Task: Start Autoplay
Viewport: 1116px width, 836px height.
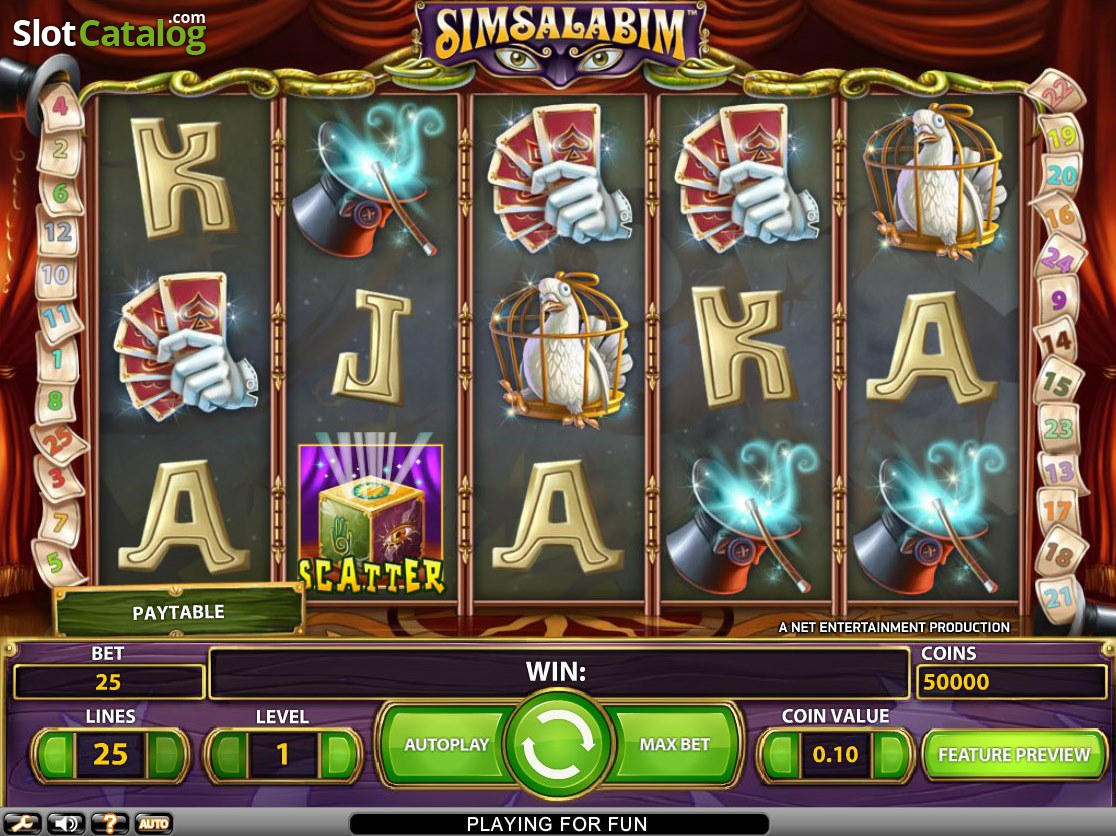Action: point(446,744)
